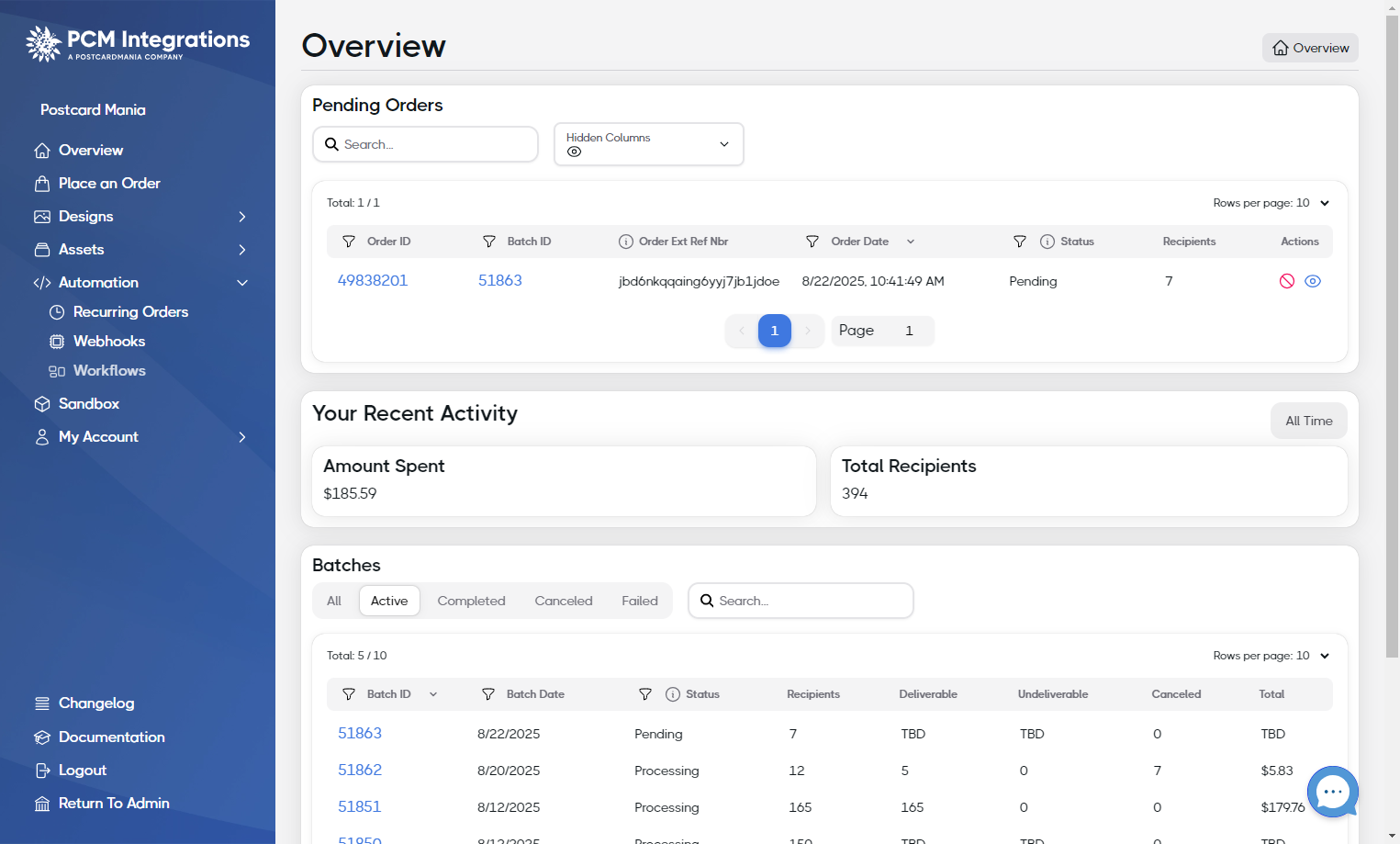The width and height of the screenshot is (1400, 844).
Task: Click the My Account person icon
Action: (x=42, y=437)
